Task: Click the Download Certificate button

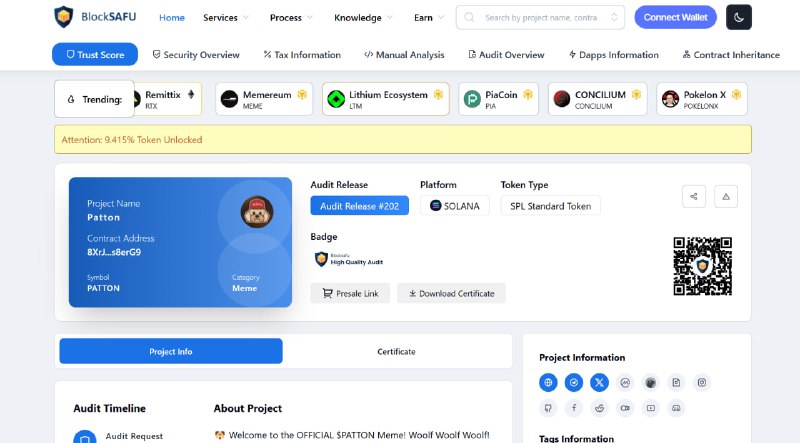Action: (452, 293)
